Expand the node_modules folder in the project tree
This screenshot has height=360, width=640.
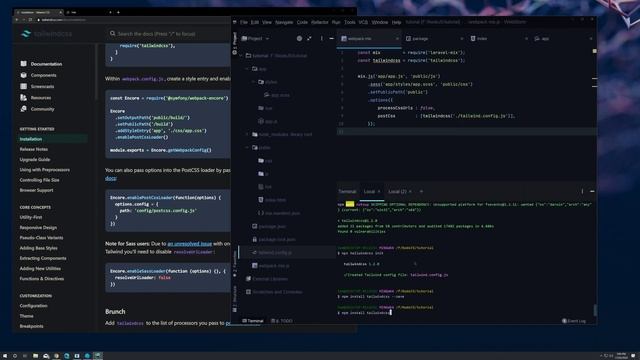point(247,134)
